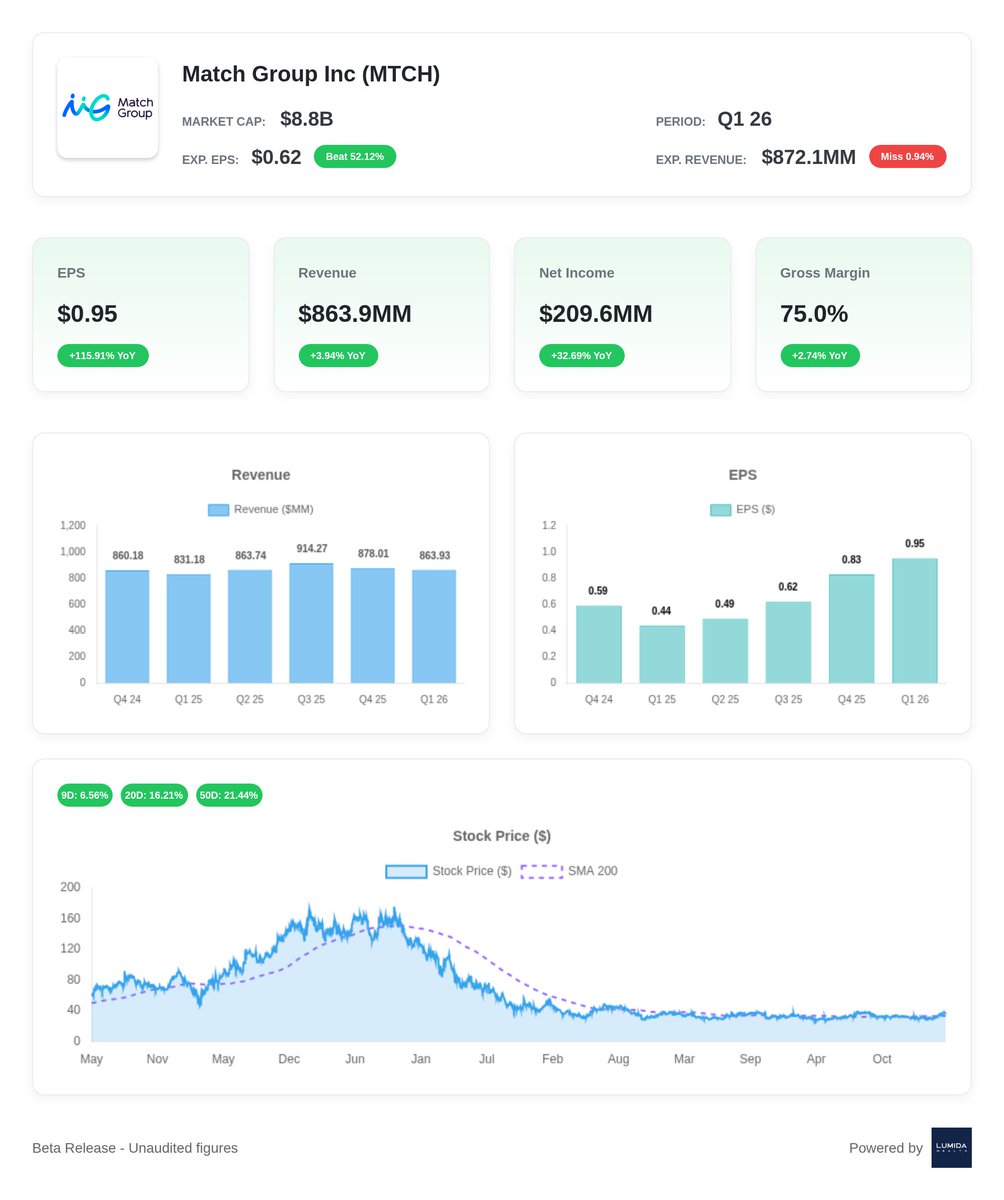Toggle the EPS ($) legend swatch
The width and height of the screenshot is (1004, 1200).
click(721, 510)
